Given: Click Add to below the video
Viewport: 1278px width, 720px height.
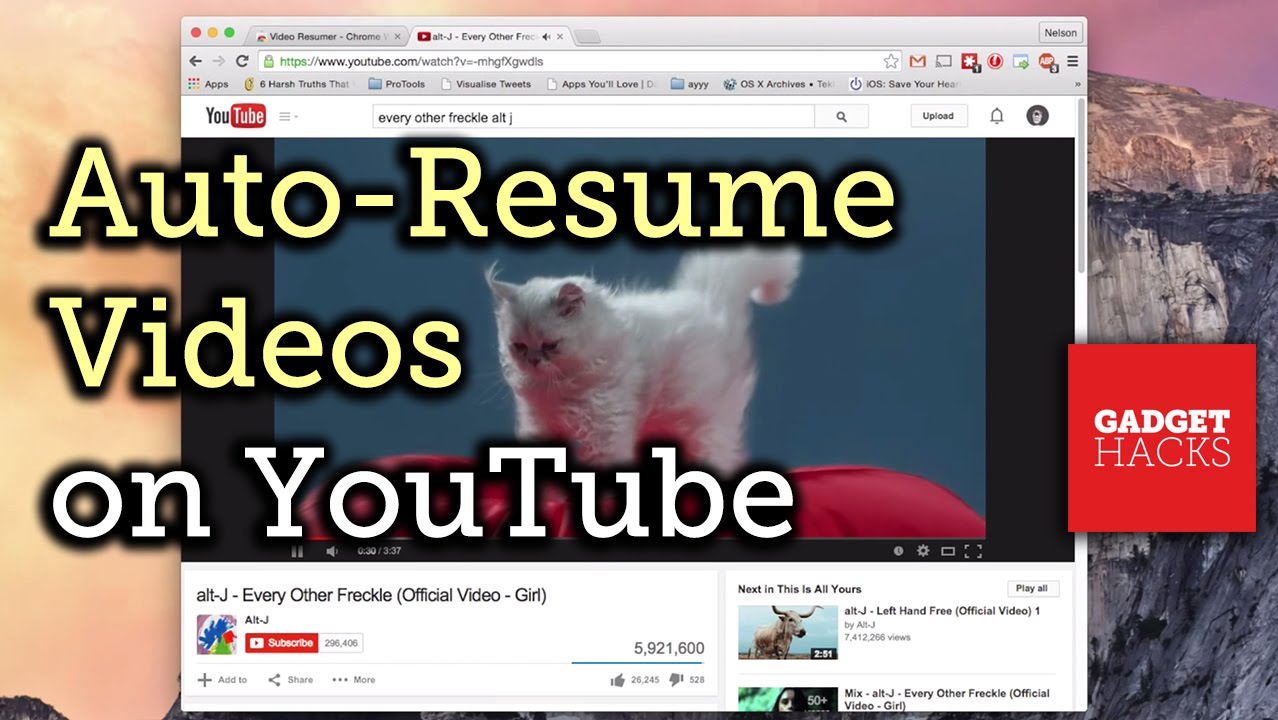Looking at the screenshot, I should tap(222, 680).
